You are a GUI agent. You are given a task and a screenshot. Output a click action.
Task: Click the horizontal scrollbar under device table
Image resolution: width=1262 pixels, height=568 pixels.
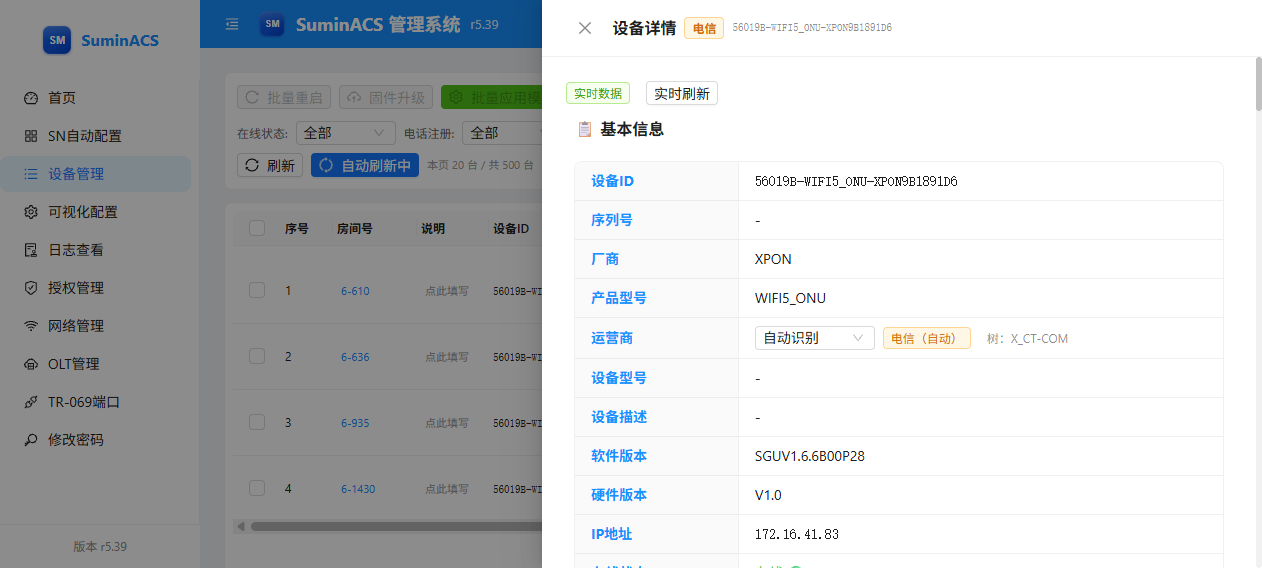[x=395, y=526]
